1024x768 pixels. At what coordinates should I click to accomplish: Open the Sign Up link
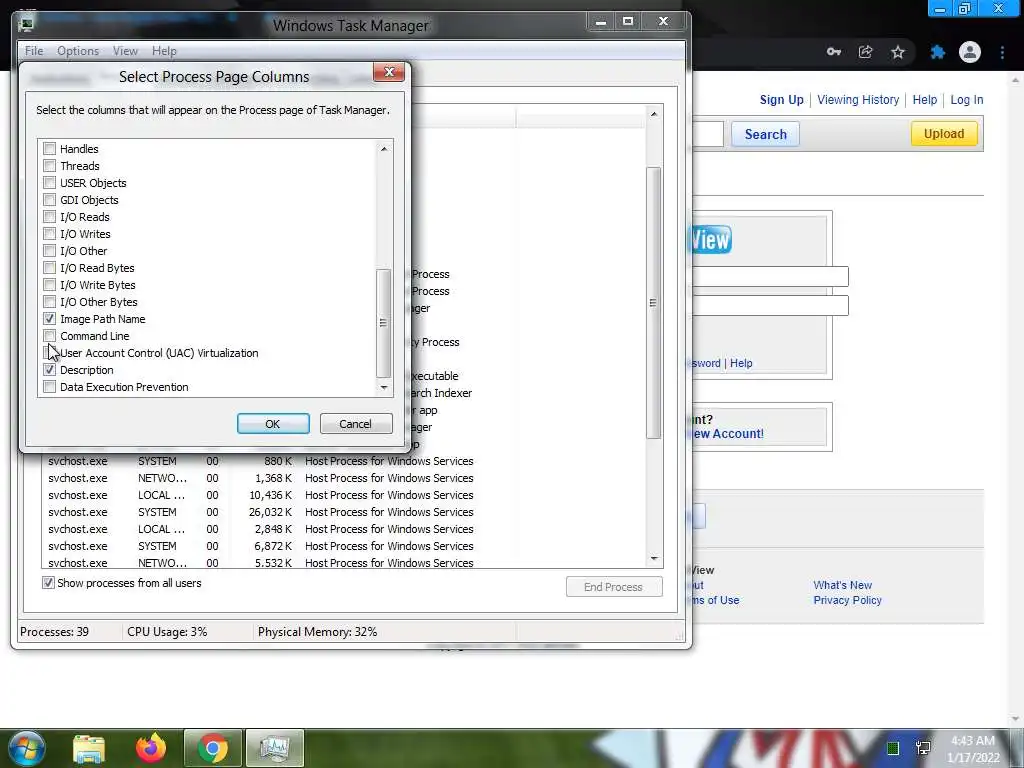click(x=781, y=100)
